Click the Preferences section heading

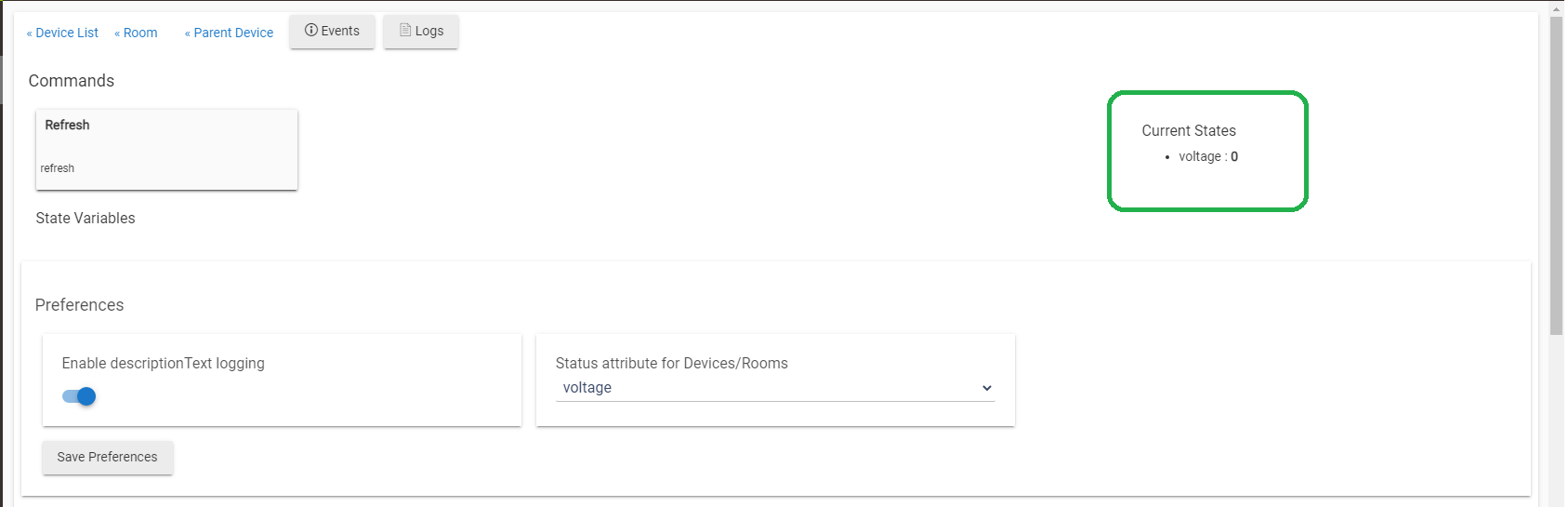pos(79,305)
